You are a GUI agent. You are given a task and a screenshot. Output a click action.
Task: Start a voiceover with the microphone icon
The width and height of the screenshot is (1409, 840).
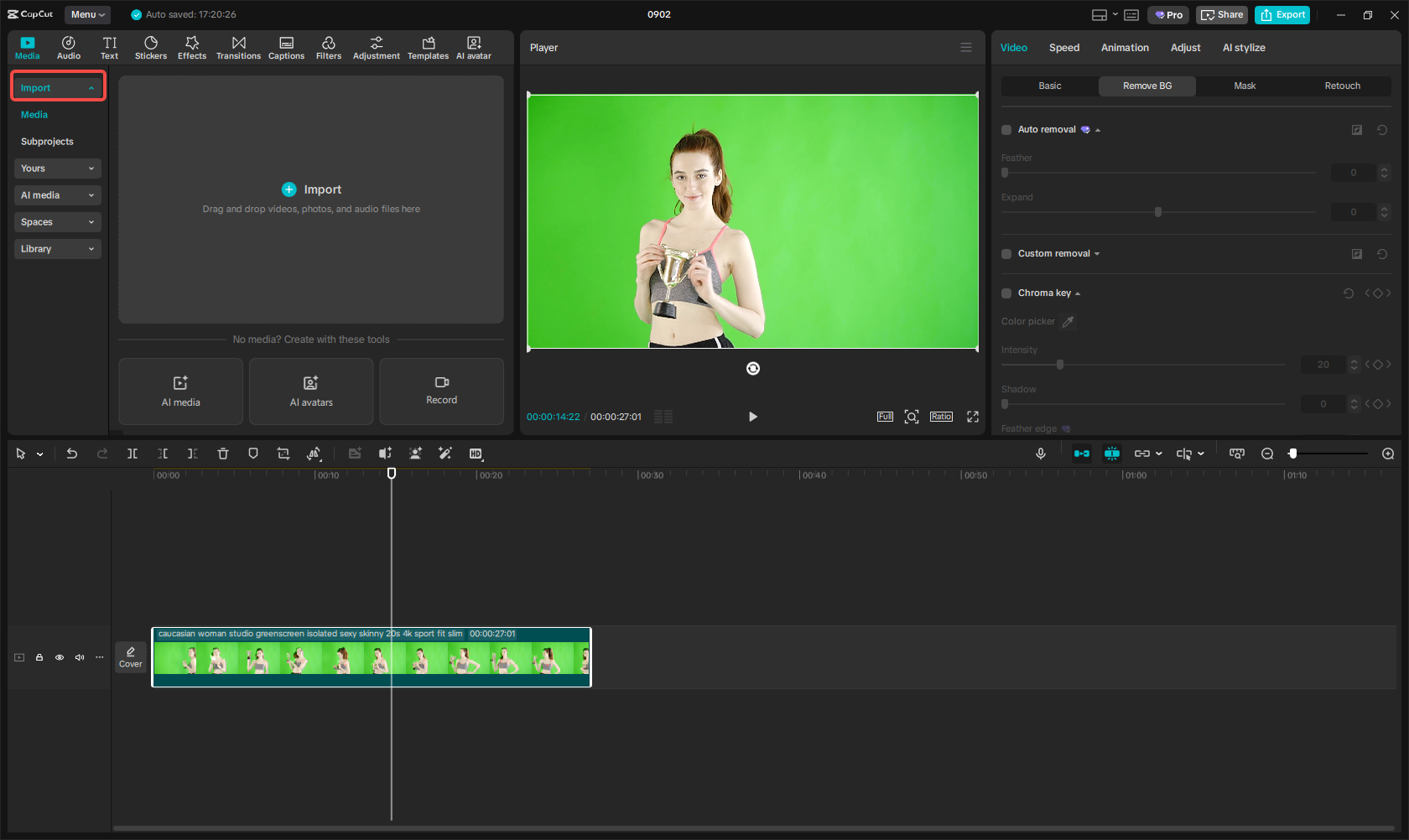click(1040, 454)
